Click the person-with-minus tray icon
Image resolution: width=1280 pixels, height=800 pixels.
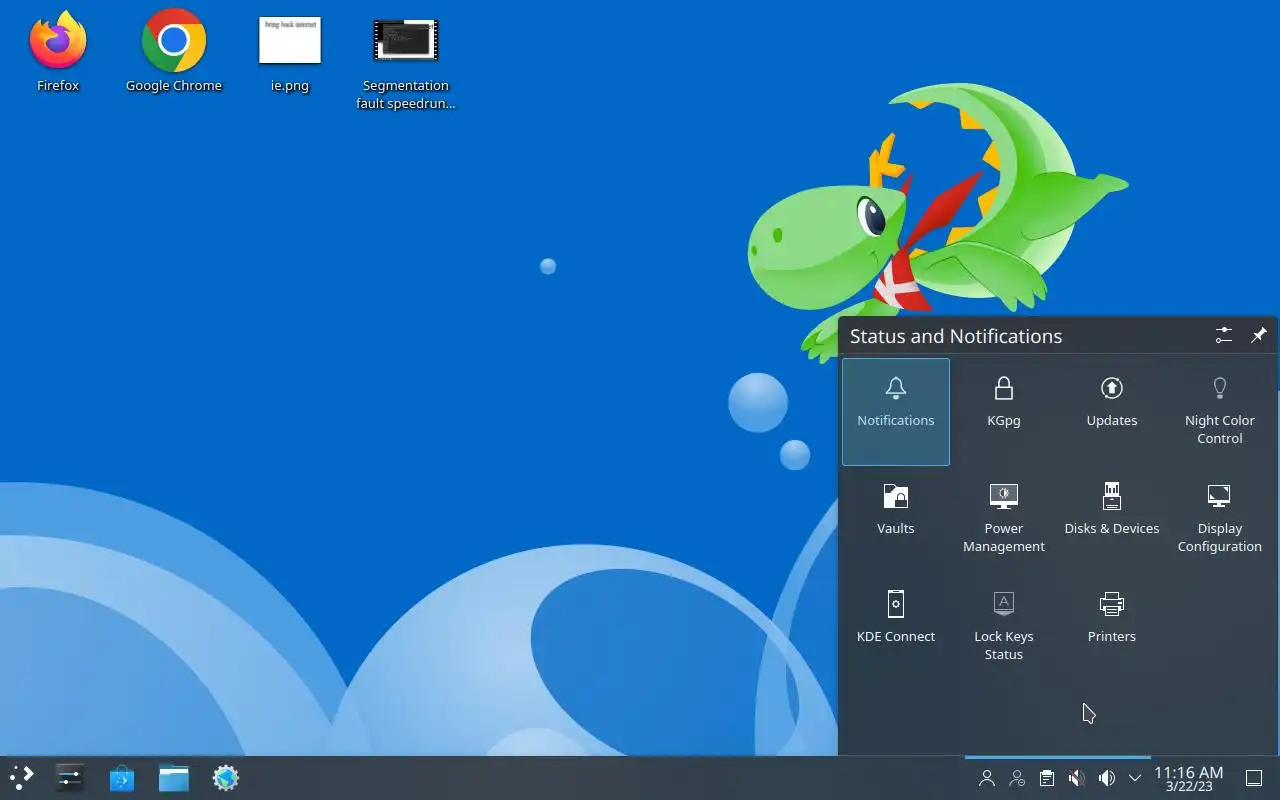pos(1017,778)
